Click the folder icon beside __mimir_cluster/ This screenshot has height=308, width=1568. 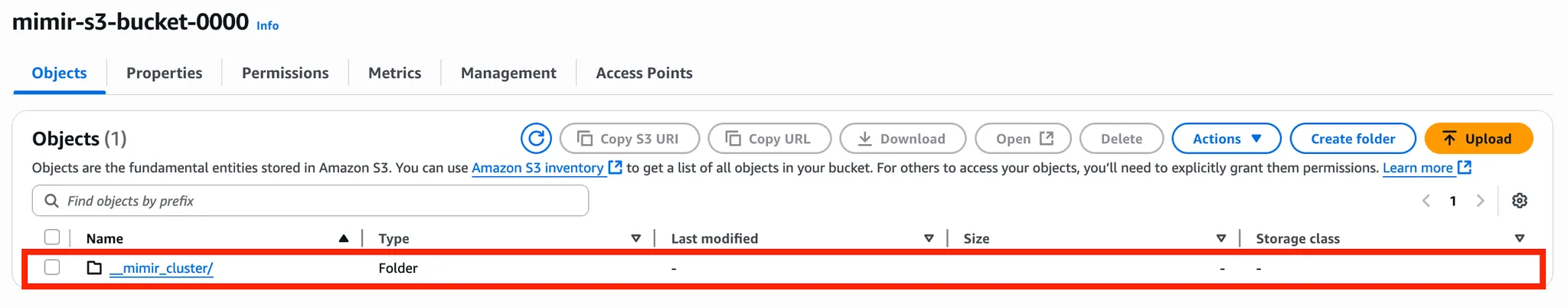click(x=94, y=268)
